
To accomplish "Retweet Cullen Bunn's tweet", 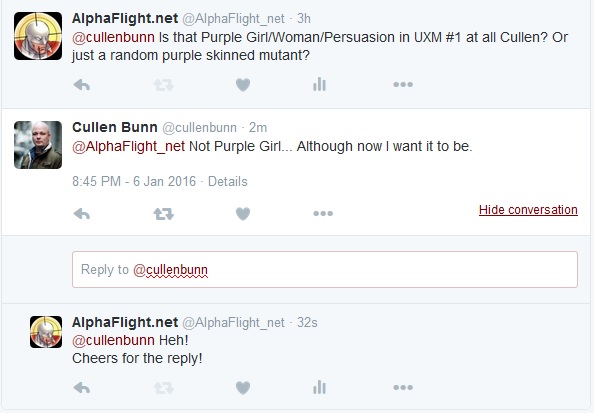I will 164,214.
